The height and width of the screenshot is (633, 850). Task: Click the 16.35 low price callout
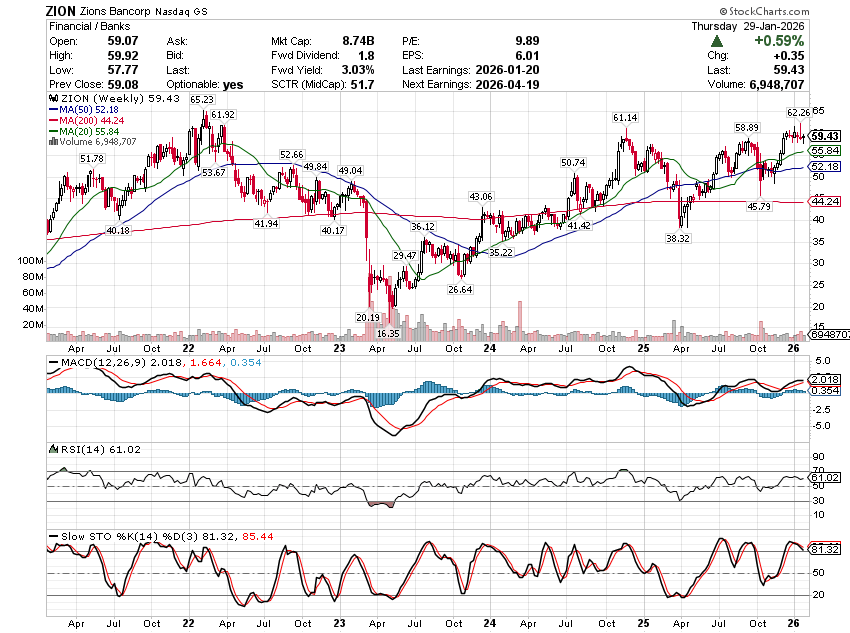(x=388, y=333)
